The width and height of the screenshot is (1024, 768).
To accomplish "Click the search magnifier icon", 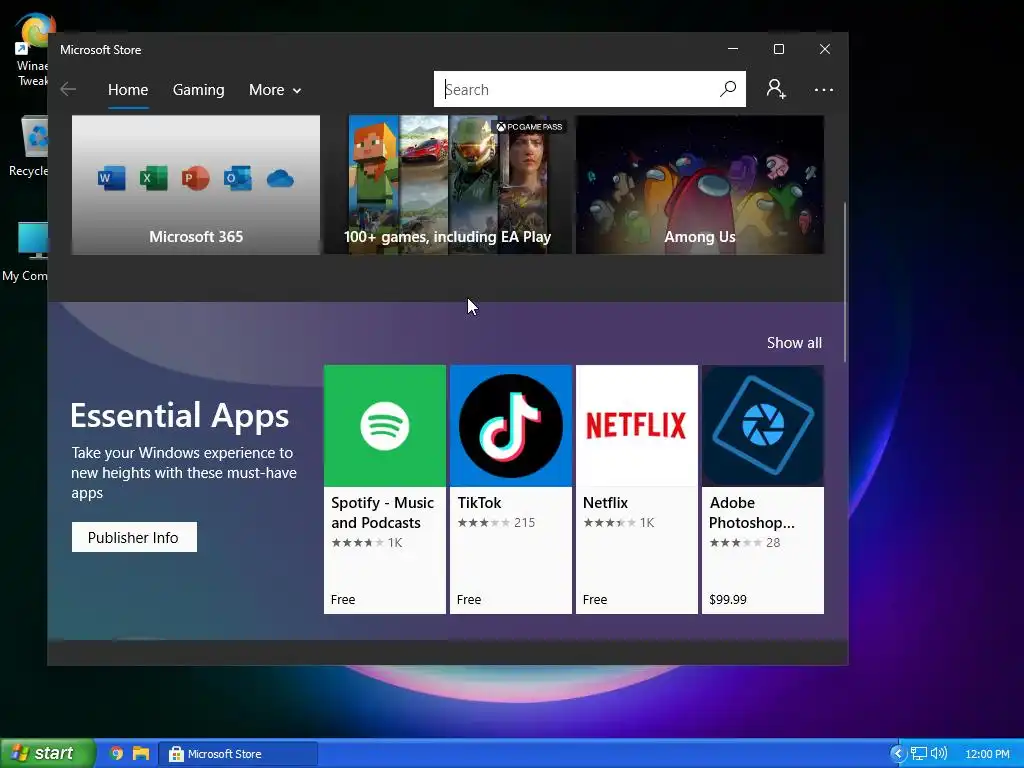I will pyautogui.click(x=728, y=89).
